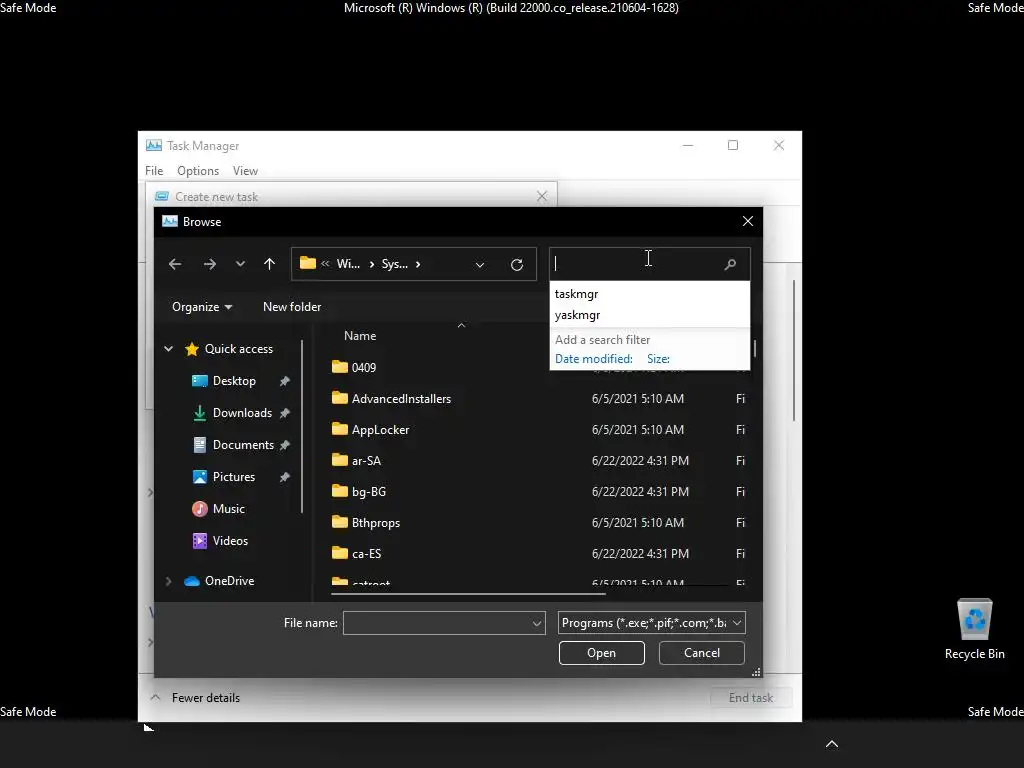
Task: Collapse Task Manager with Fewer details
Action: pyautogui.click(x=195, y=697)
